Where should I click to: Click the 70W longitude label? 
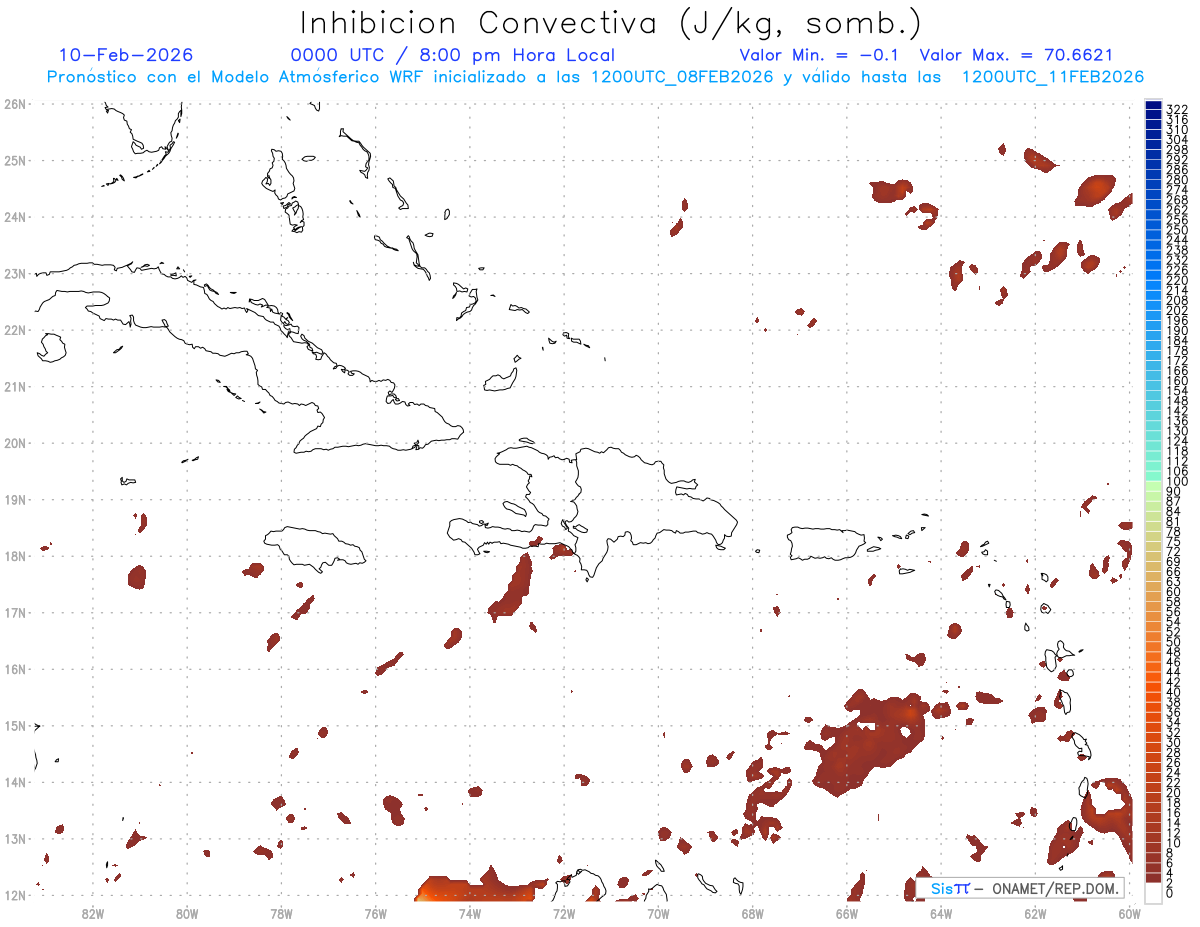tap(658, 912)
